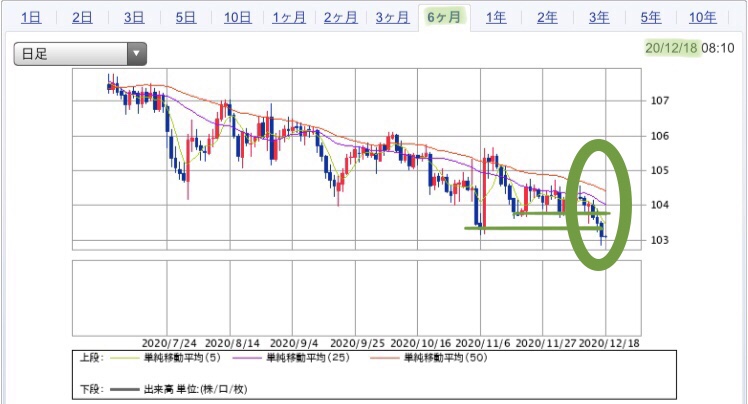Open the 3年 chart range

pyautogui.click(x=599, y=18)
